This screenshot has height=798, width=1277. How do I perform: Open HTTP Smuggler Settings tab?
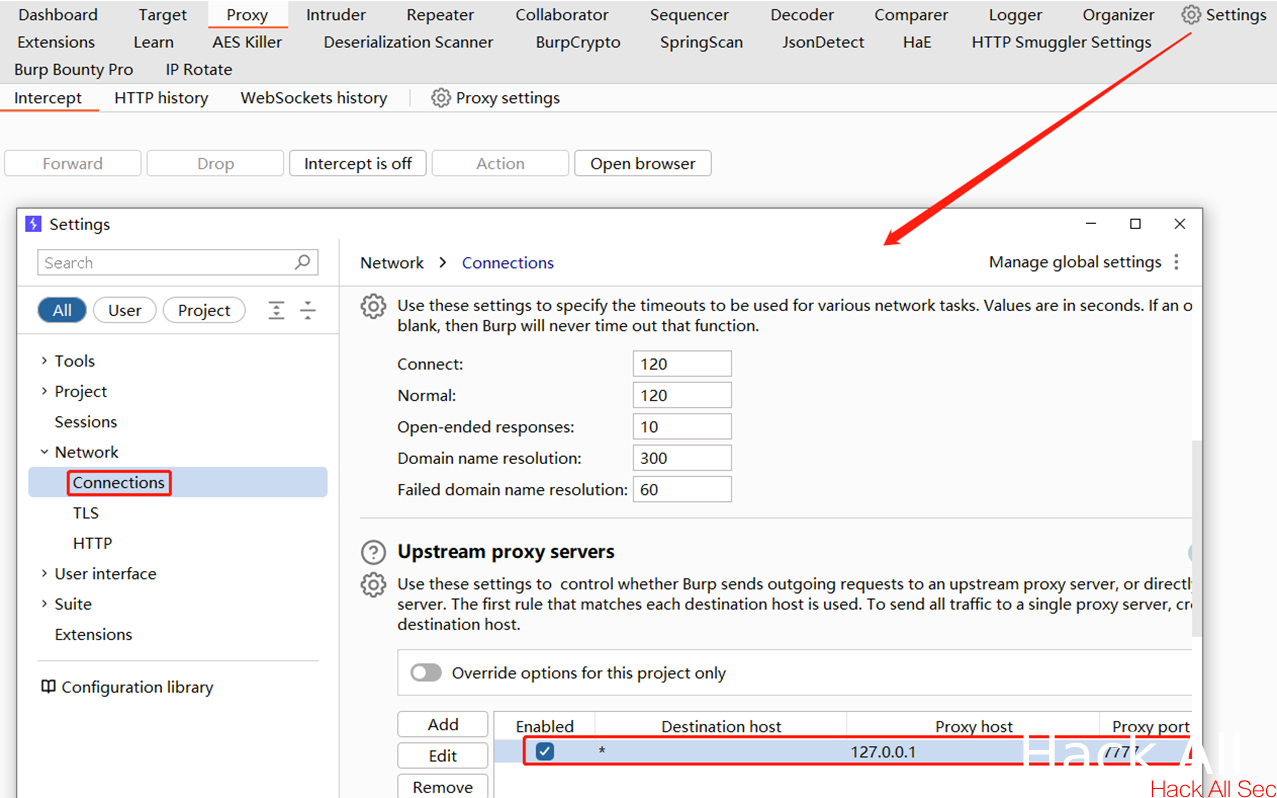(x=1061, y=42)
